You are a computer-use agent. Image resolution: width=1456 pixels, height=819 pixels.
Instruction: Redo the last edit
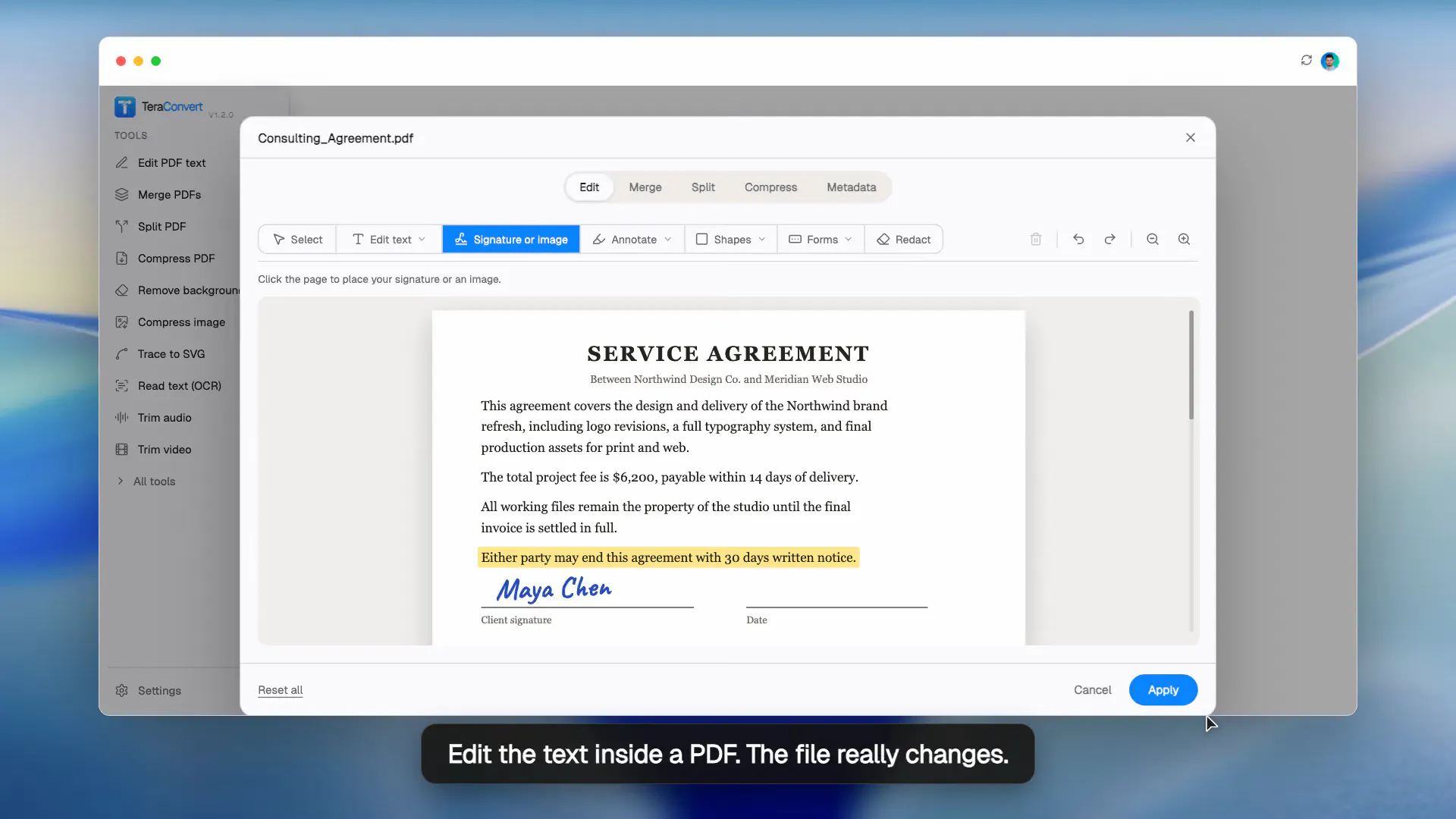[1110, 240]
